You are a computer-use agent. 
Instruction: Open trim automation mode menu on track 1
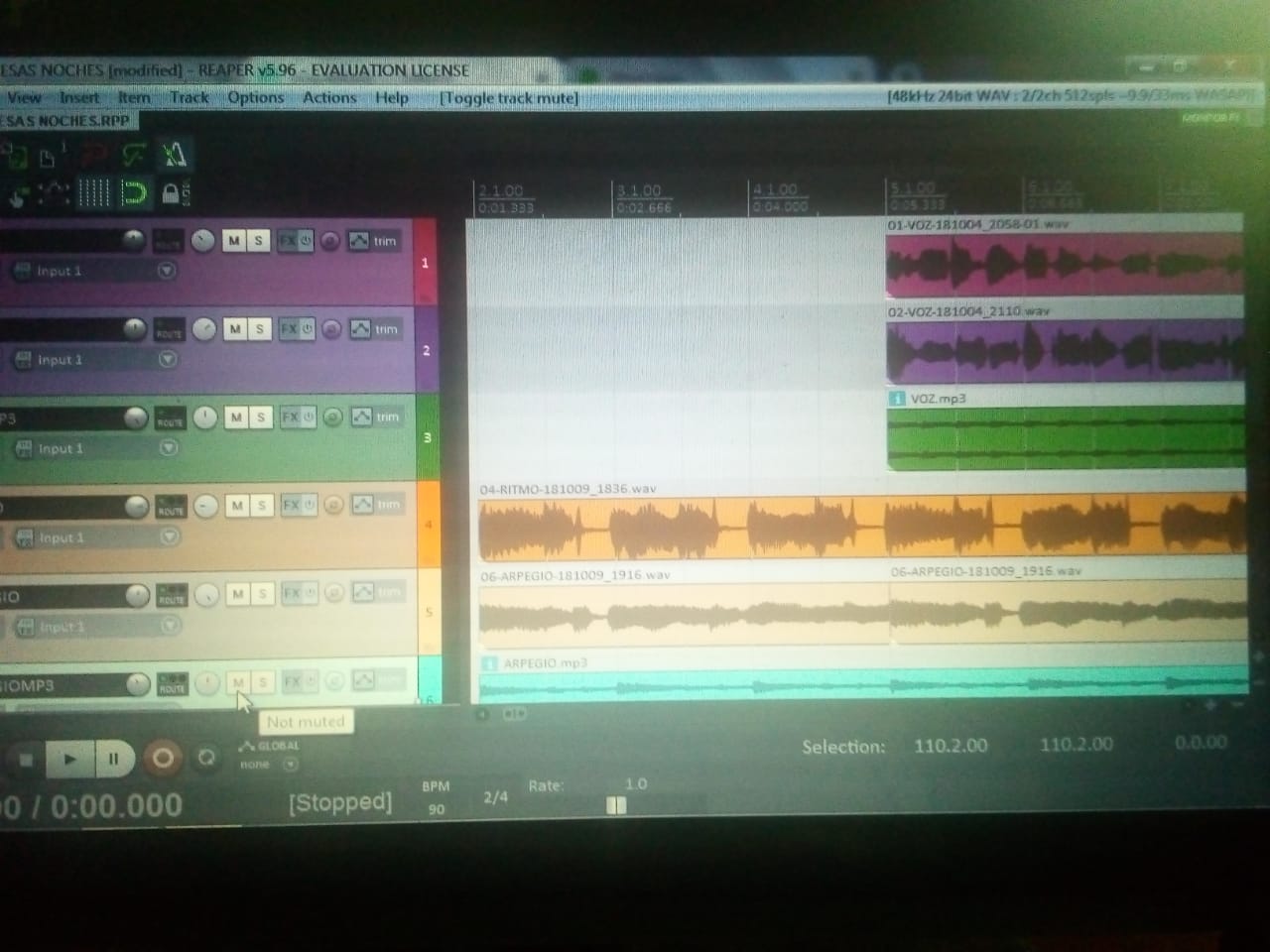click(x=386, y=241)
